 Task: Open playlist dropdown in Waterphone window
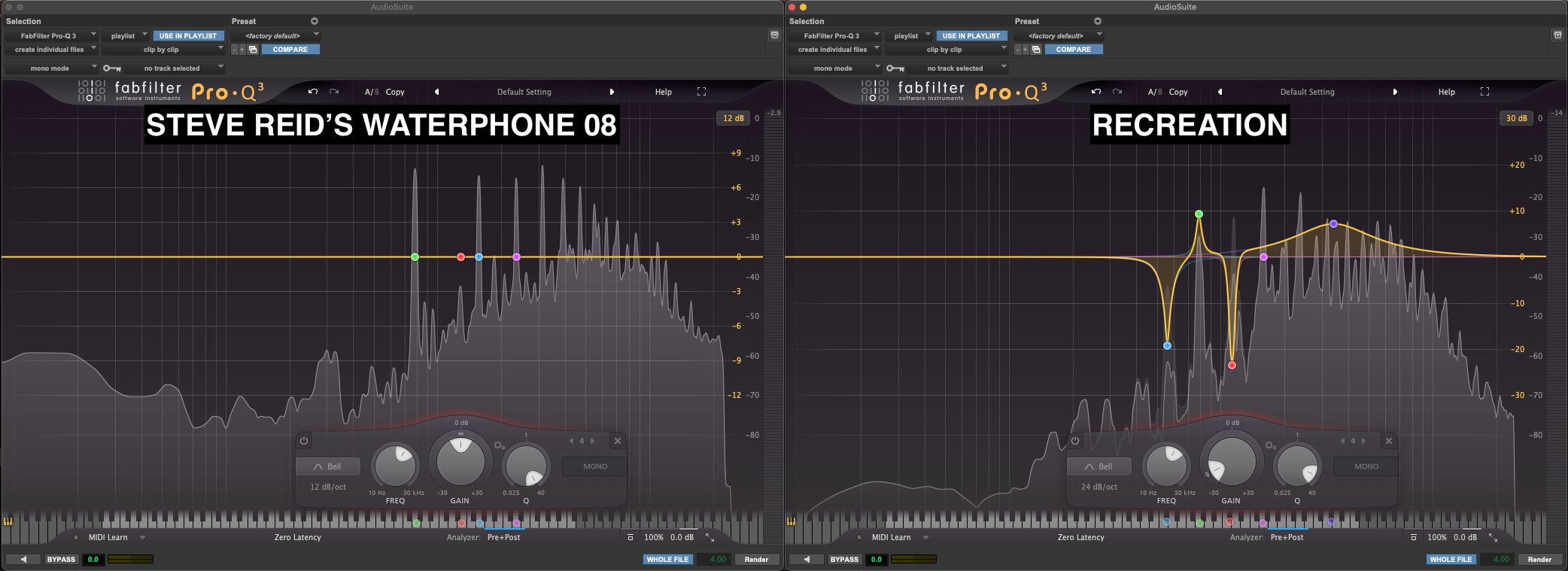[126, 35]
